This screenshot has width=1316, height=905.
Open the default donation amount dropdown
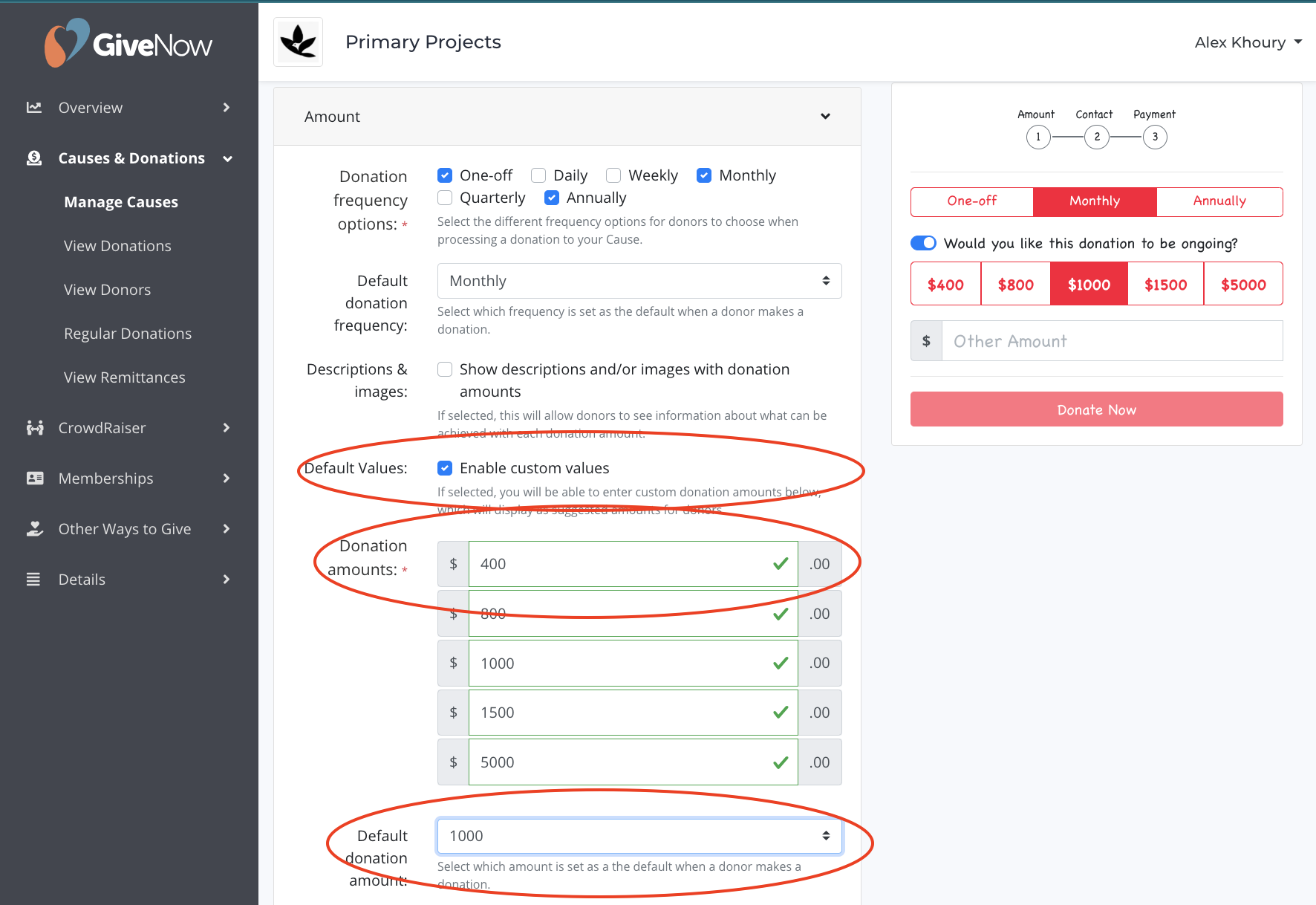(x=638, y=836)
